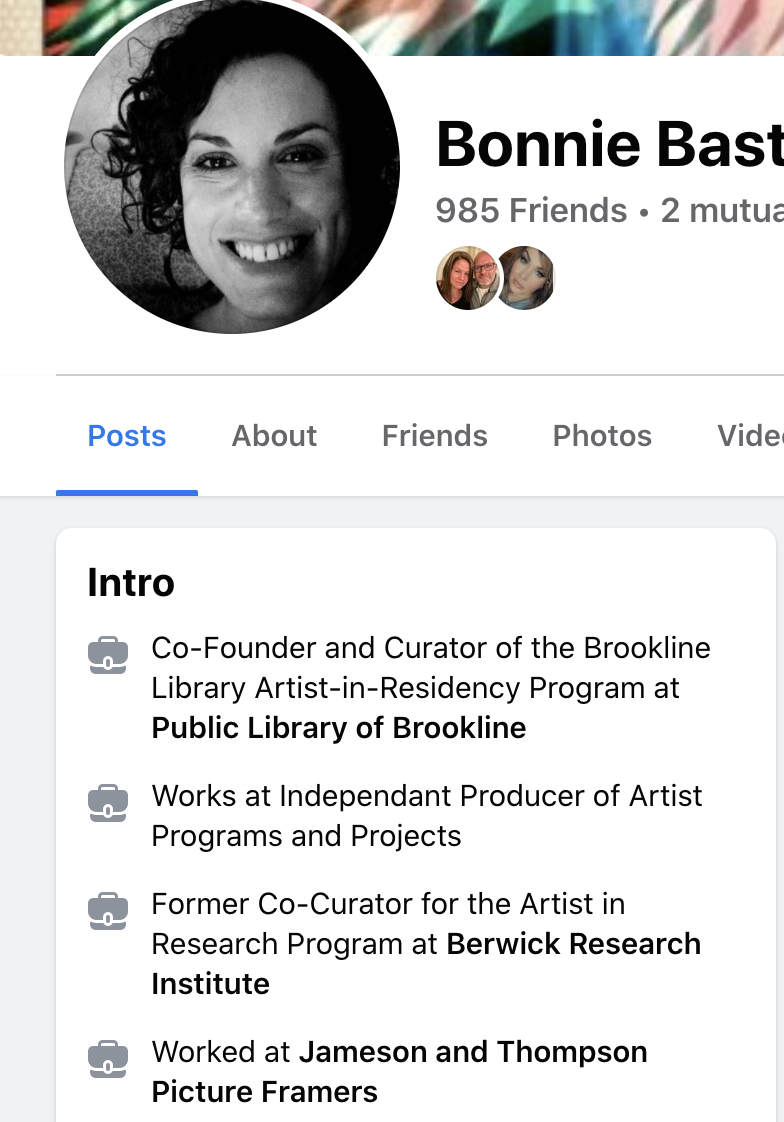Click the first mutual friend avatar with the couple
This screenshot has width=784, height=1122.
pyautogui.click(x=466, y=278)
